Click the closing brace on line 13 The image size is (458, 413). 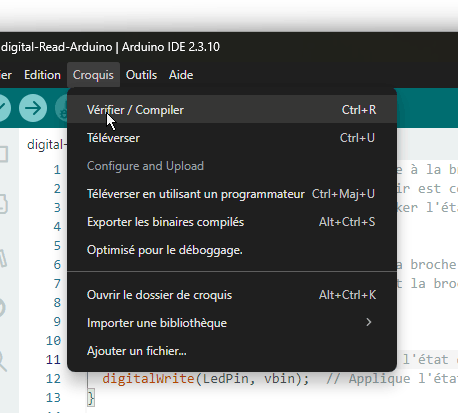(91, 398)
